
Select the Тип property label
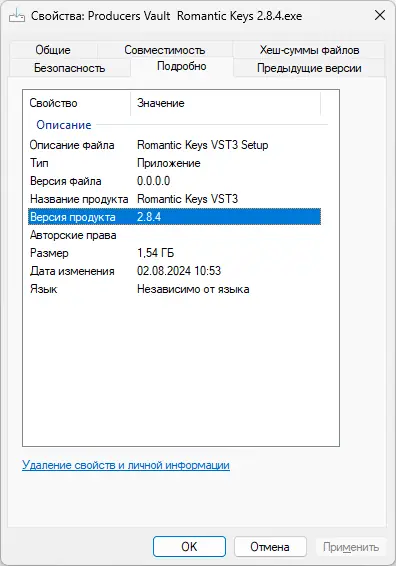(x=39, y=163)
